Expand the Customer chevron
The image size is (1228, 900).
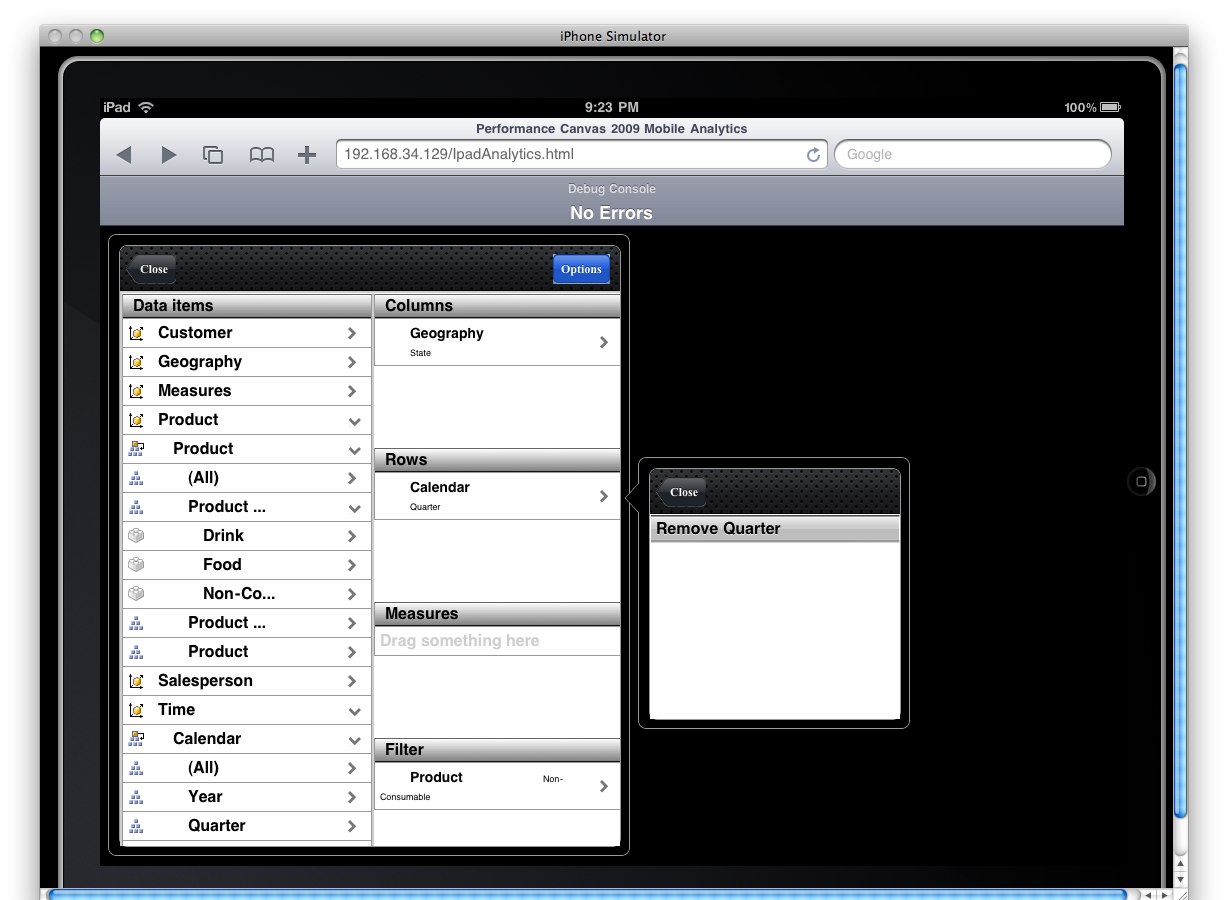pyautogui.click(x=352, y=333)
